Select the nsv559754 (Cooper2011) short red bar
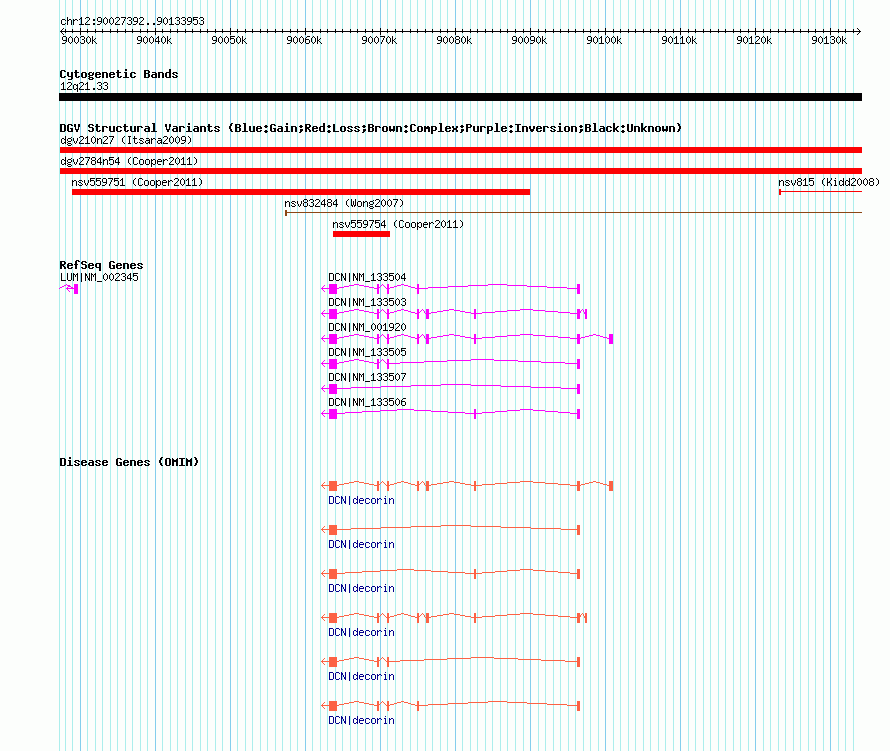The width and height of the screenshot is (890, 751). [x=361, y=234]
